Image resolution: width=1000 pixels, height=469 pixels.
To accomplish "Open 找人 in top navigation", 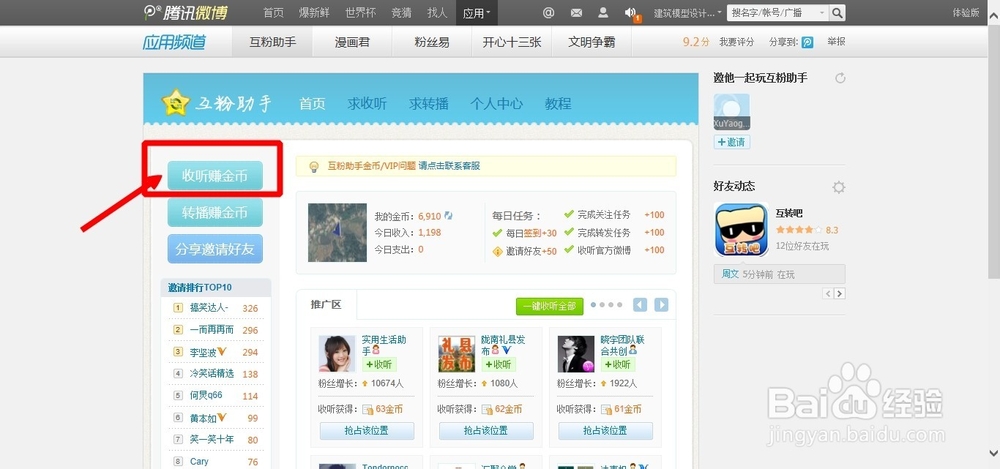I will [437, 13].
